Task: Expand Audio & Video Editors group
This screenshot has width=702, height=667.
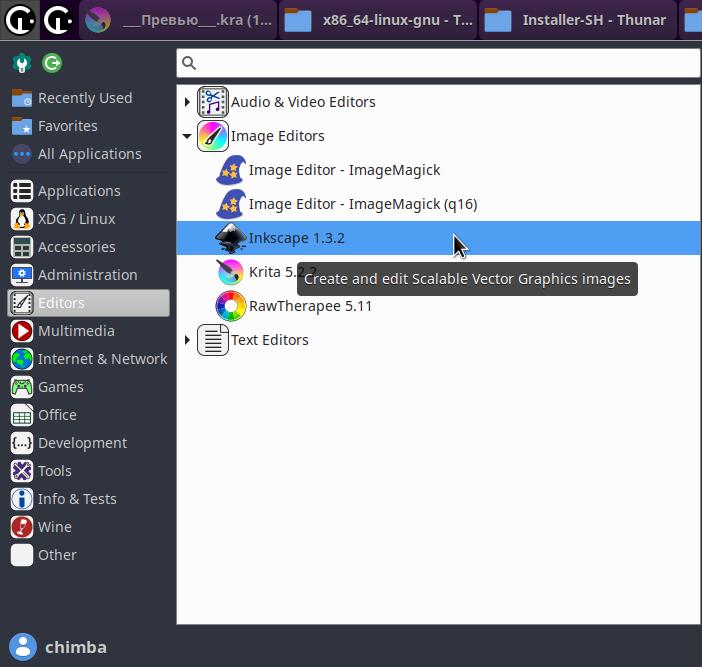Action: (187, 102)
